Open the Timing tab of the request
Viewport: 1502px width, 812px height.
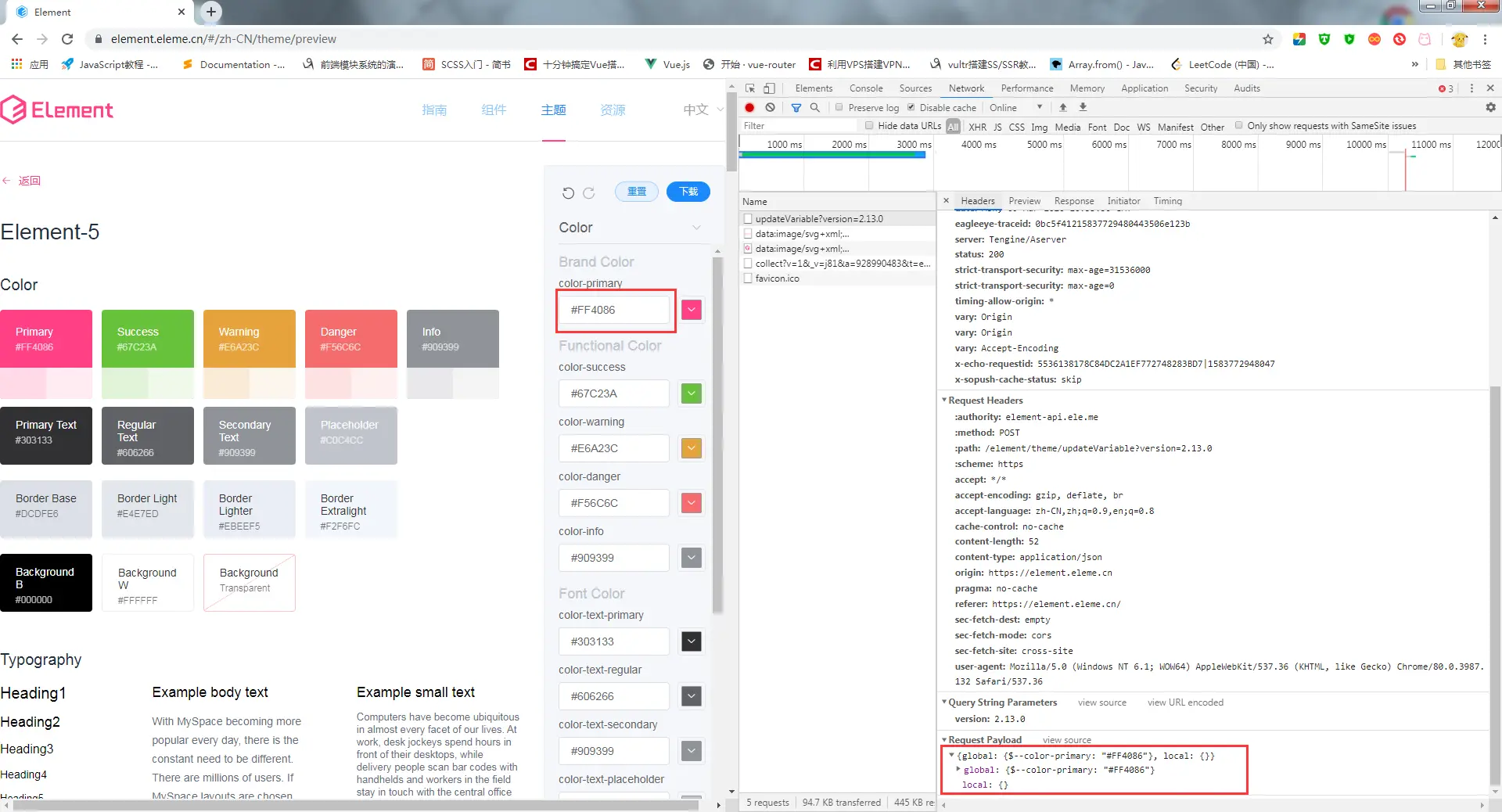coord(1168,201)
